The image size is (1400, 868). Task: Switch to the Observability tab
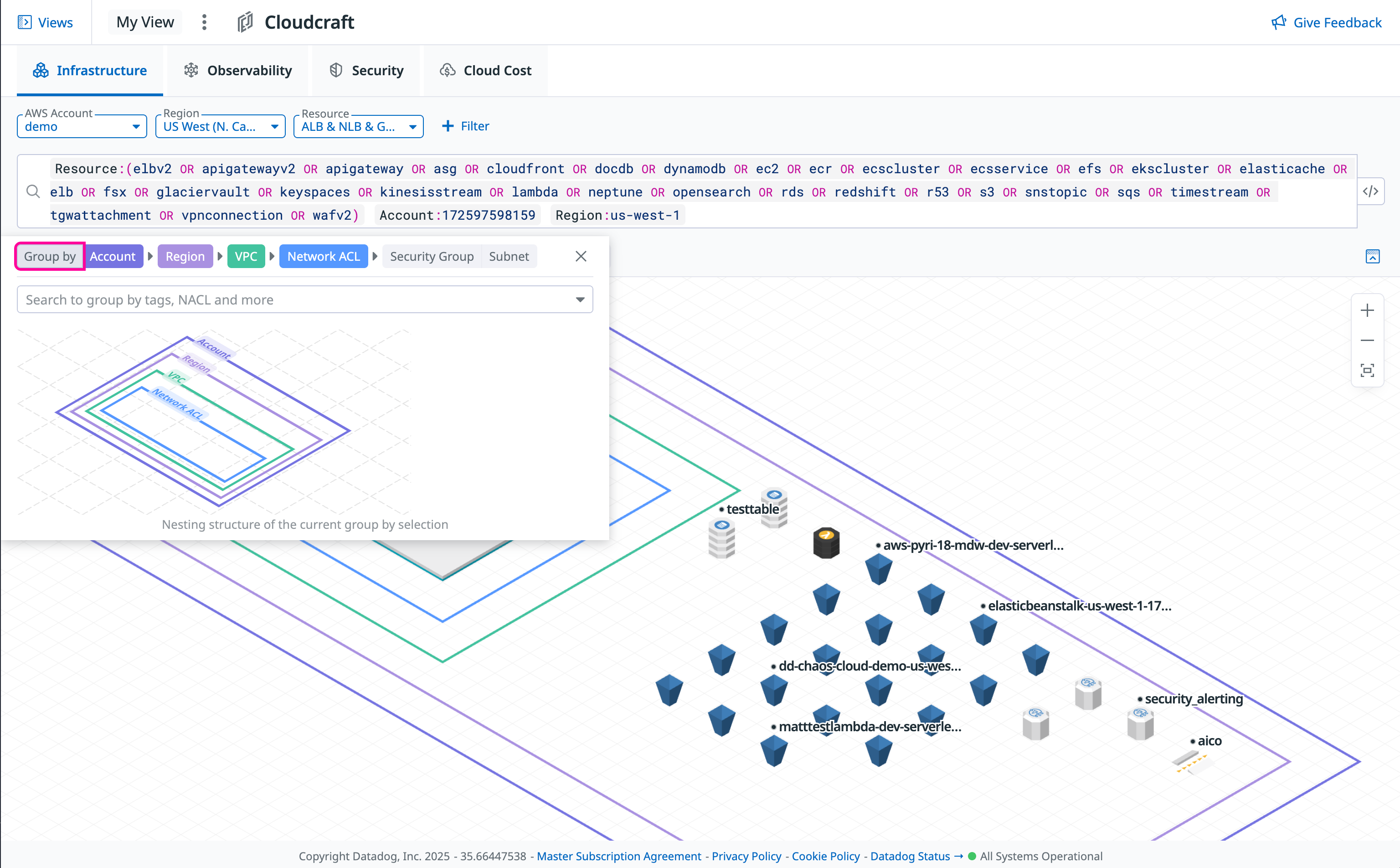pos(237,70)
